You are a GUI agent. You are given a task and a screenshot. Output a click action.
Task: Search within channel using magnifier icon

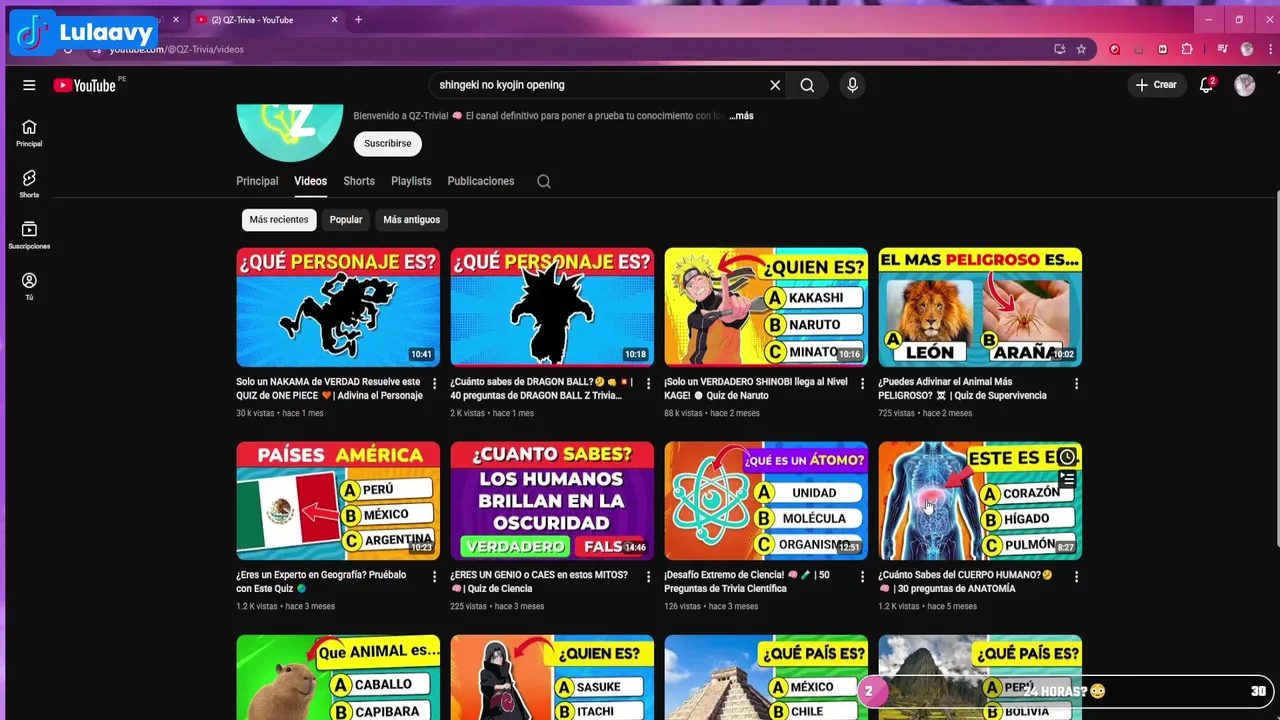pos(544,181)
